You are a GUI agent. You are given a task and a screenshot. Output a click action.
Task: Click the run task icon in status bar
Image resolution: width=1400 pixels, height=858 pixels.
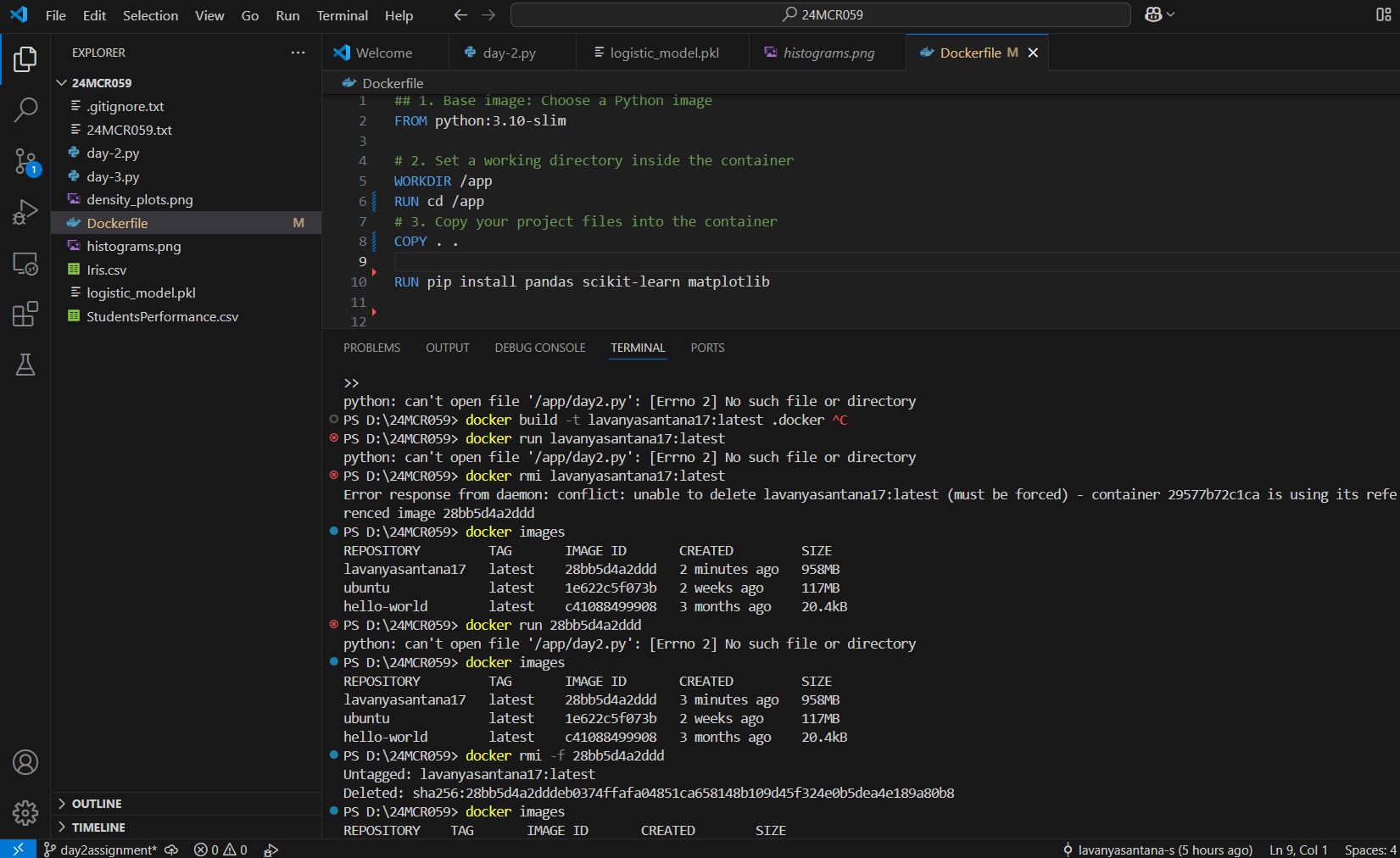pos(271,850)
